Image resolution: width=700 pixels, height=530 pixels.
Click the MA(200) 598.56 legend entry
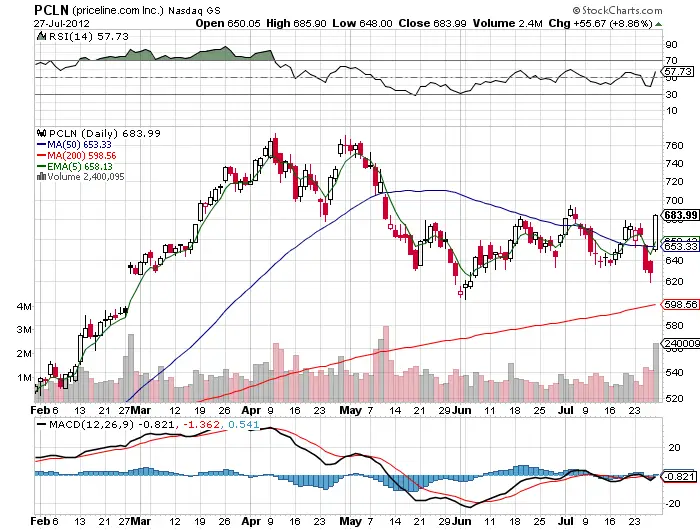click(x=81, y=156)
